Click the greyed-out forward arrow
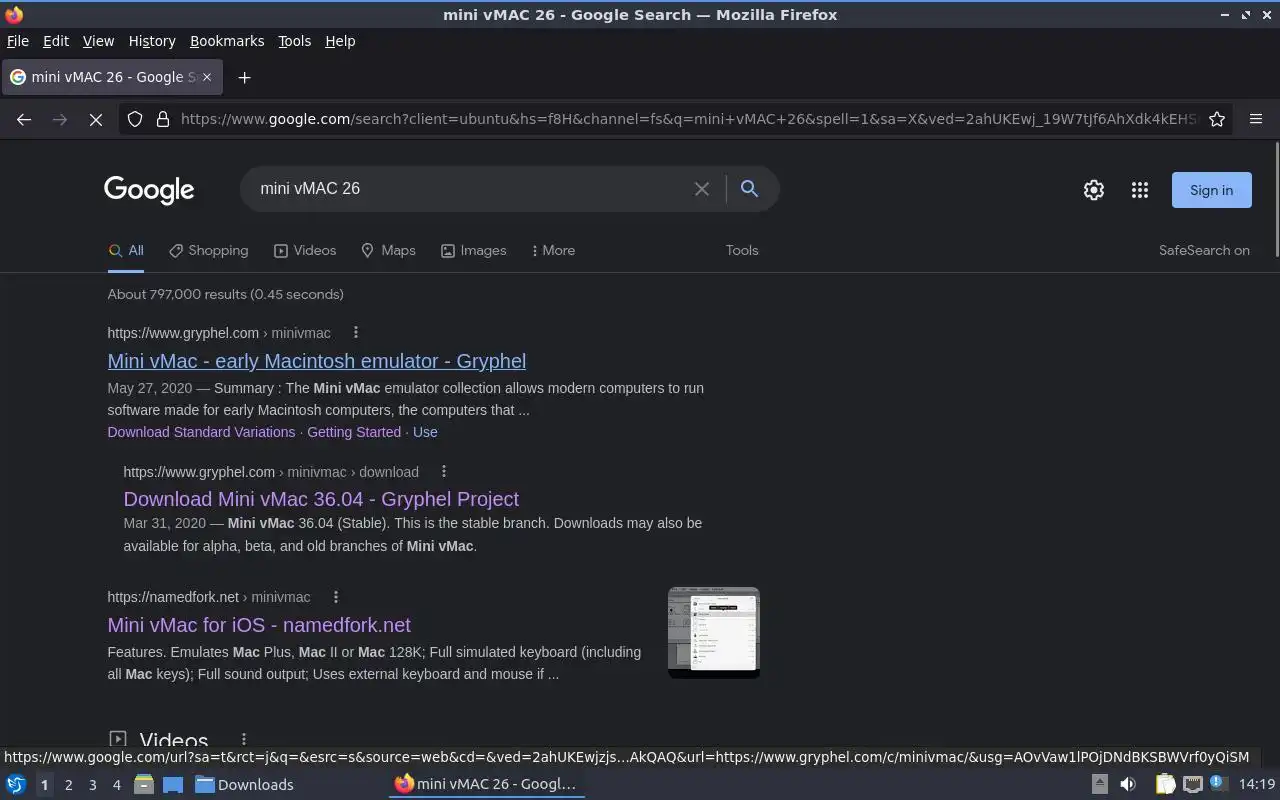 coord(60,119)
